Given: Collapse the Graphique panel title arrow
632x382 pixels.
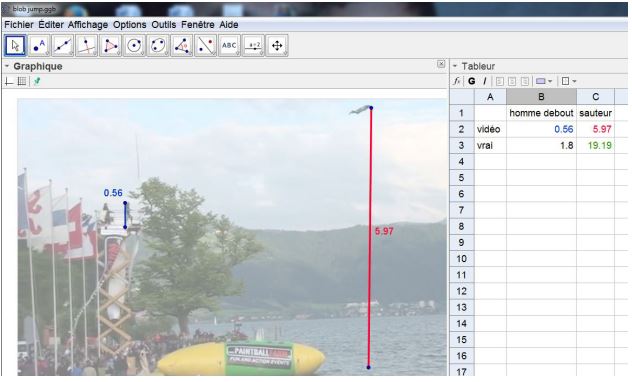Looking at the screenshot, I should point(7,66).
